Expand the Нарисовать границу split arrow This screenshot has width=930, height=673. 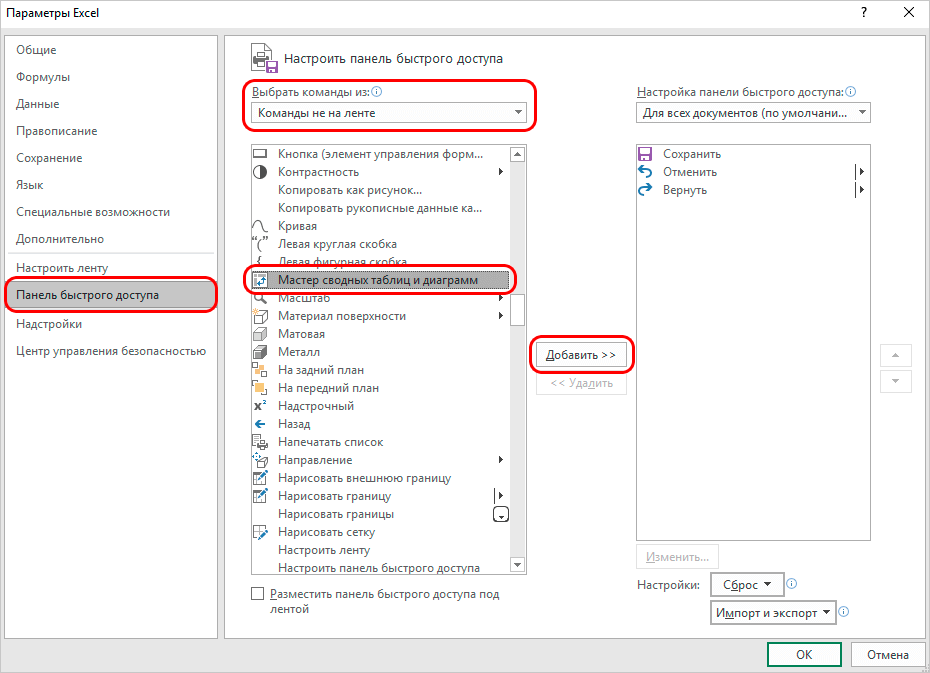[x=500, y=496]
